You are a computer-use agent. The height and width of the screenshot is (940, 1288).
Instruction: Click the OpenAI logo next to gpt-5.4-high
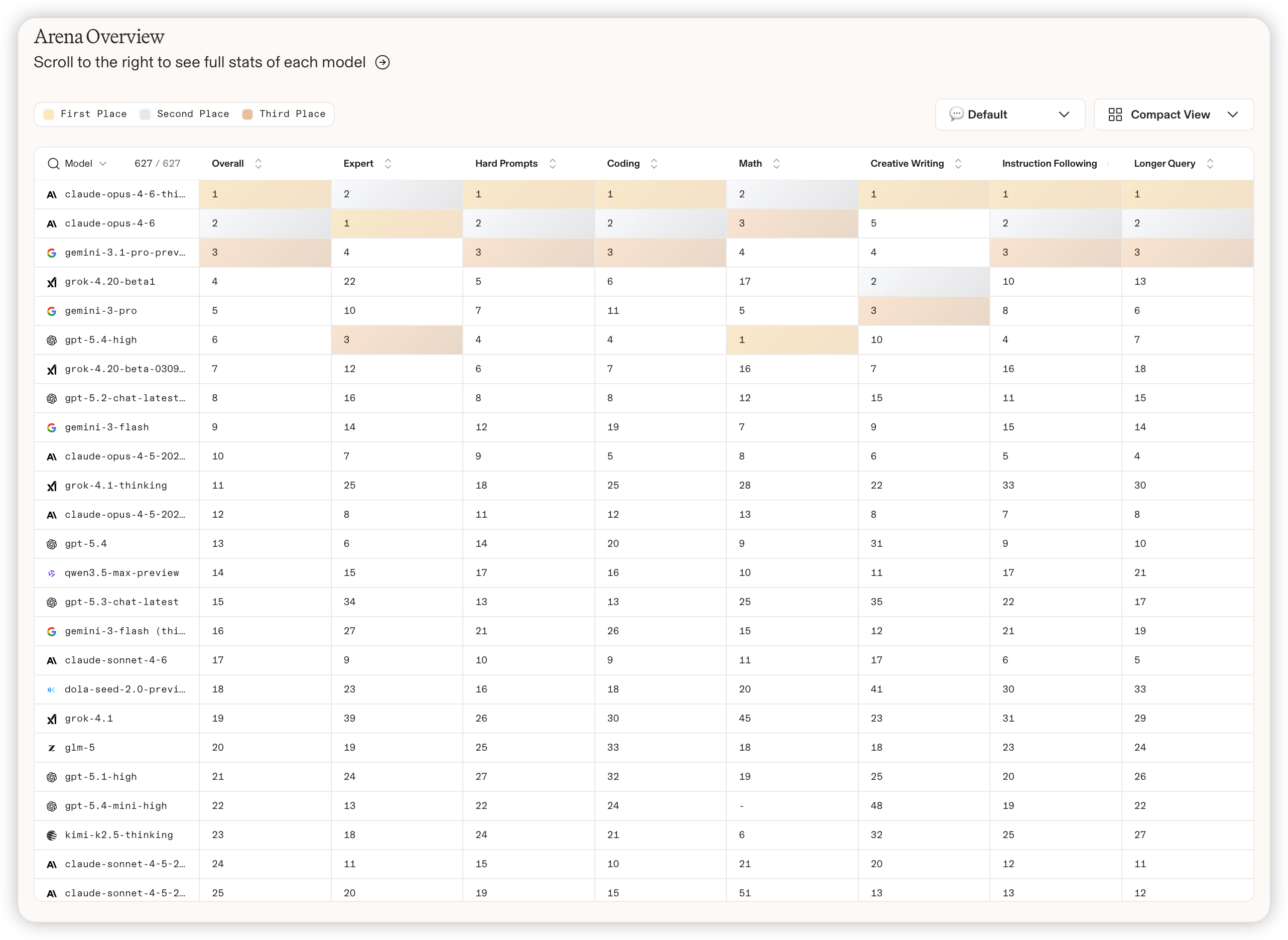52,340
